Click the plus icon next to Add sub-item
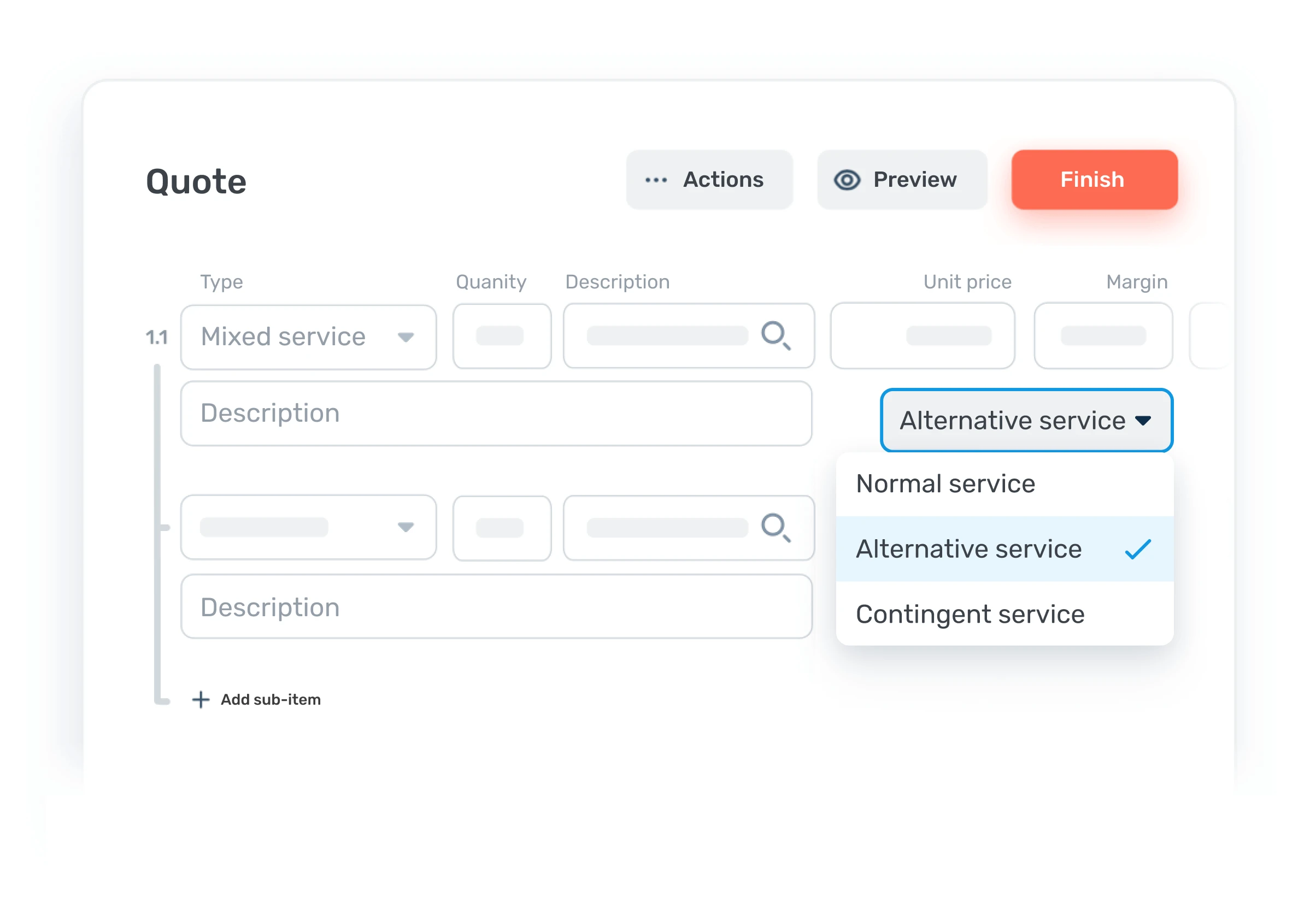Image resolution: width=1316 pixels, height=897 pixels. [x=201, y=699]
